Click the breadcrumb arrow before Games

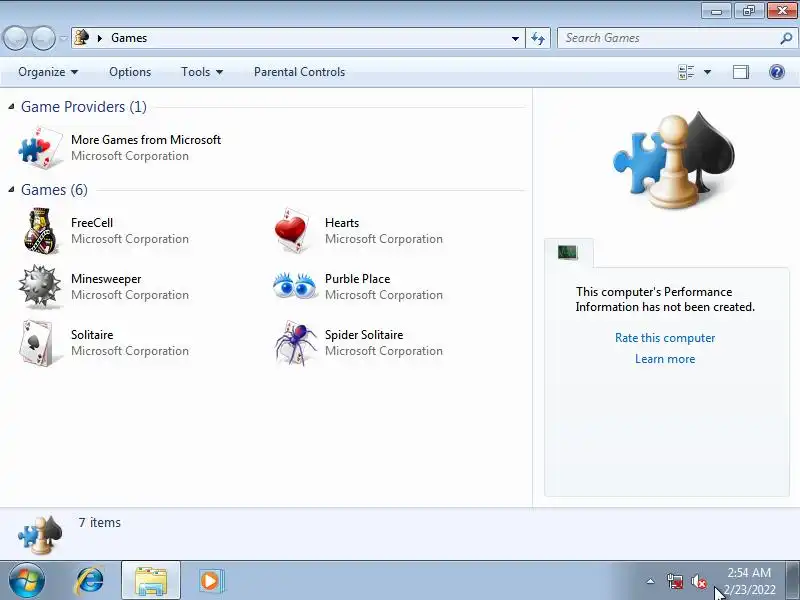tap(100, 38)
